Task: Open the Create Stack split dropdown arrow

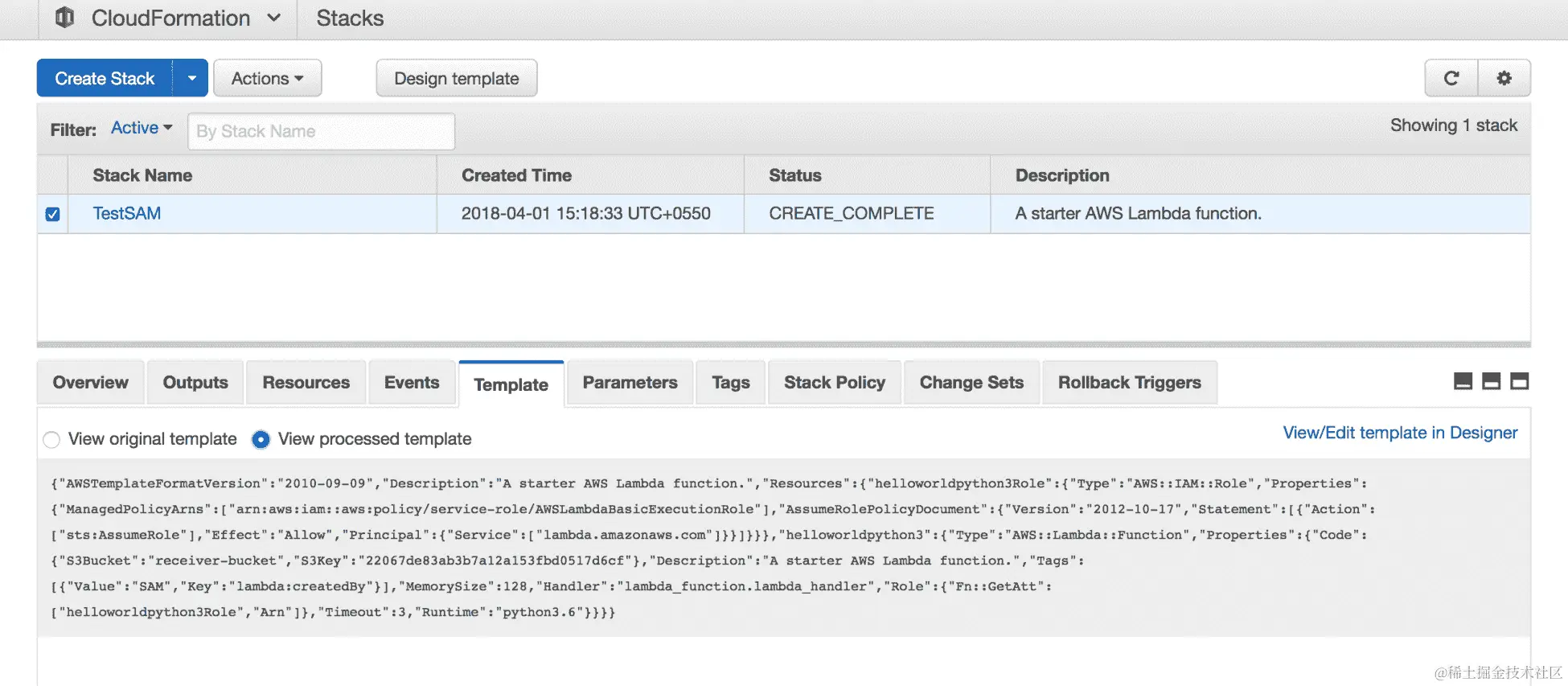Action: tap(191, 78)
